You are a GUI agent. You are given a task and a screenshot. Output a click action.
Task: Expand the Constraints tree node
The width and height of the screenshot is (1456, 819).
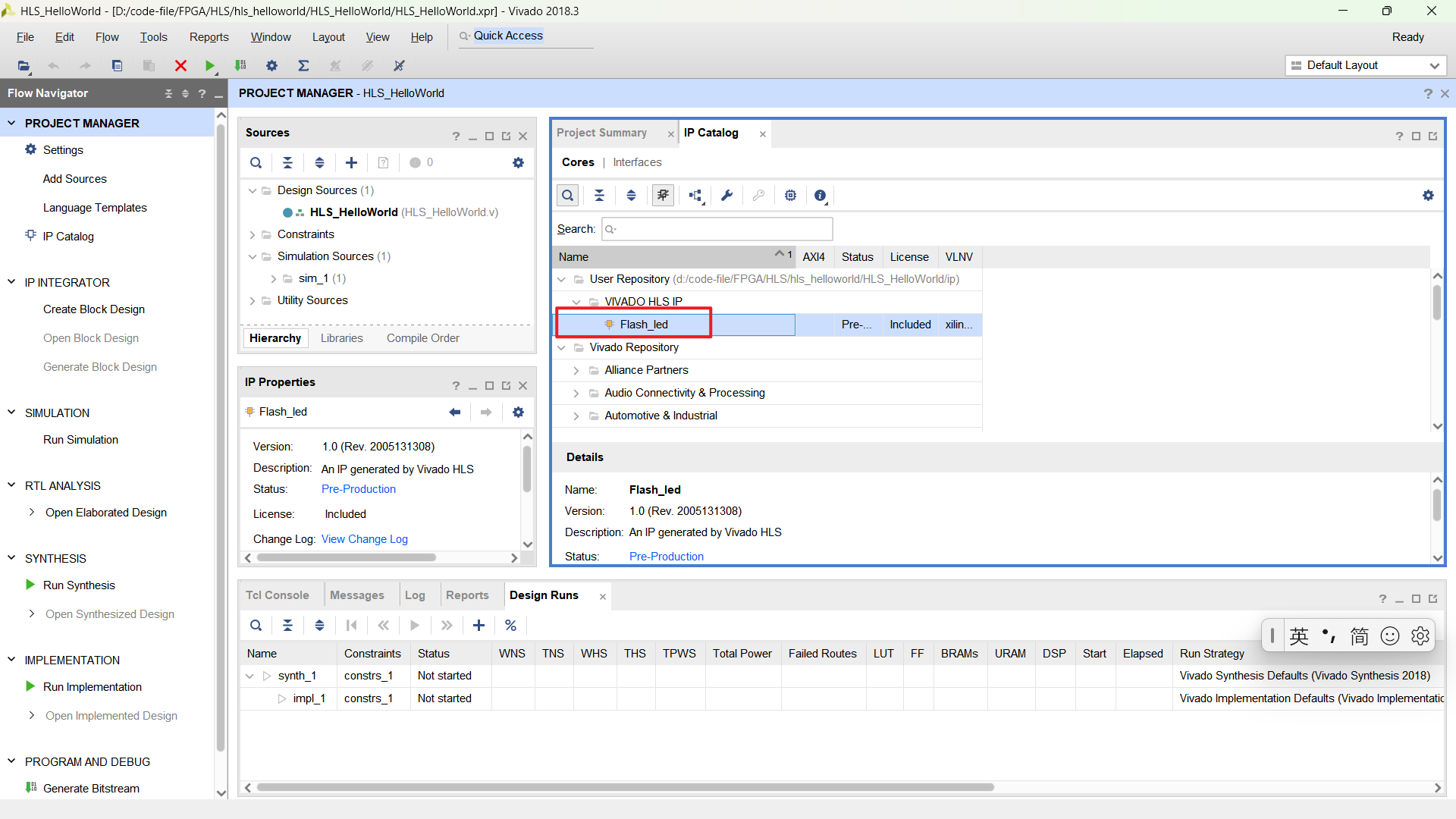(253, 234)
